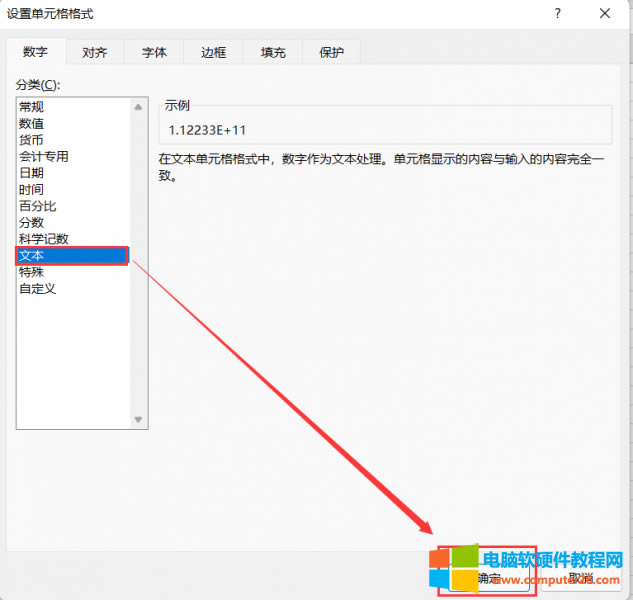The height and width of the screenshot is (600, 633).
Task: Switch to the 填充 tab
Action: 273,52
